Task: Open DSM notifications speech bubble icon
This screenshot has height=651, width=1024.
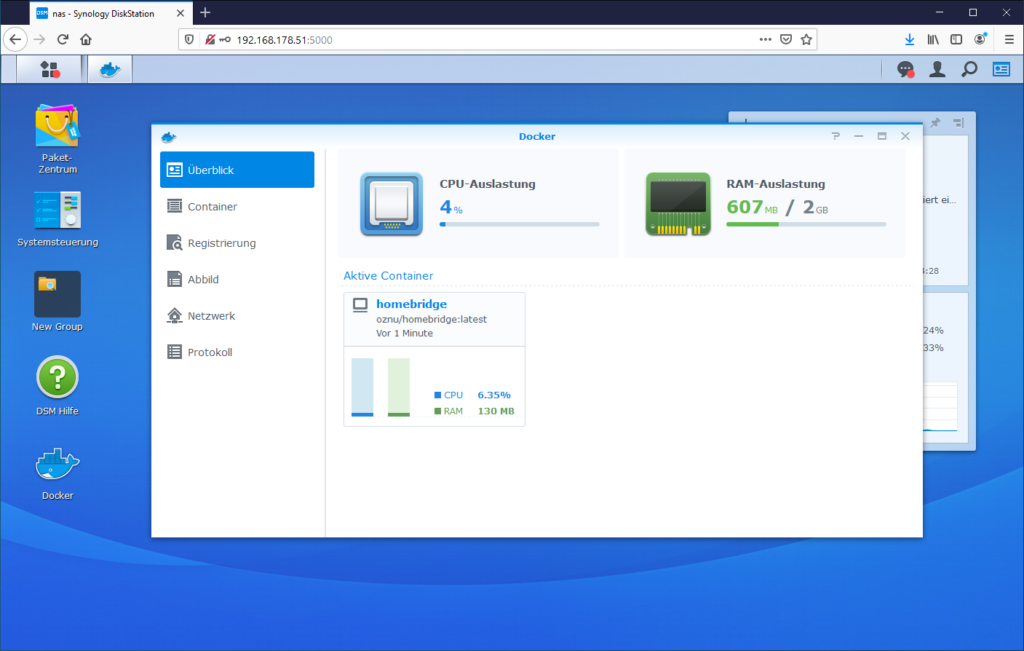Action: (905, 69)
